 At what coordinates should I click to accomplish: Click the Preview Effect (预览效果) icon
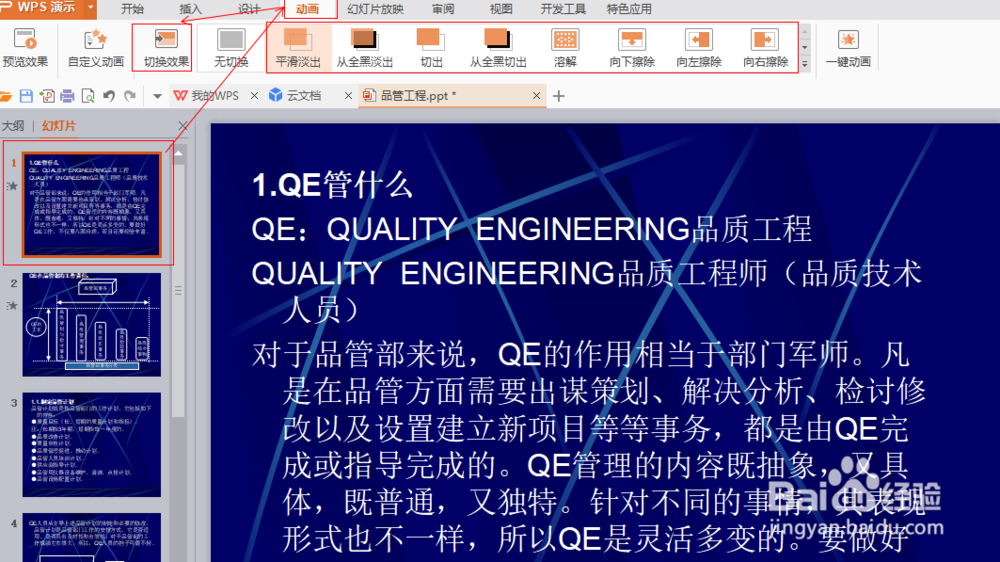pos(25,40)
